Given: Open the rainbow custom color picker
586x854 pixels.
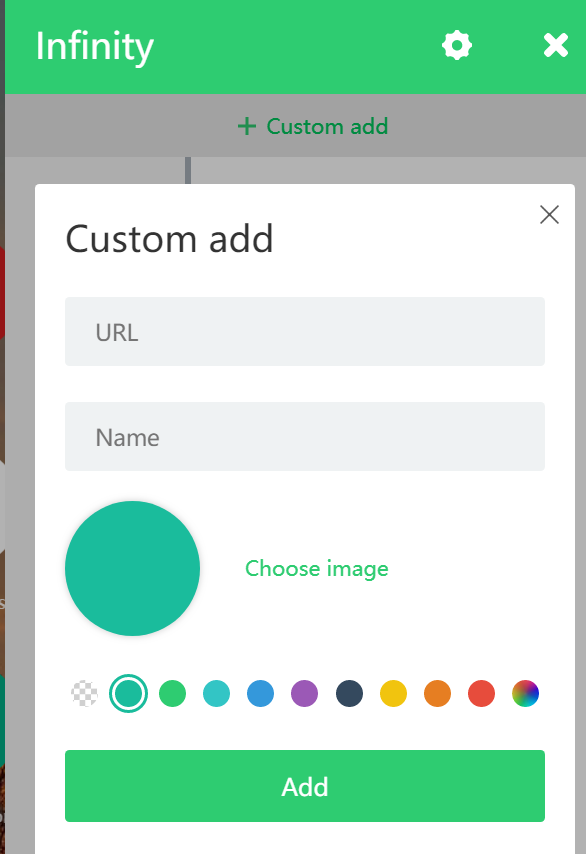Looking at the screenshot, I should (526, 694).
